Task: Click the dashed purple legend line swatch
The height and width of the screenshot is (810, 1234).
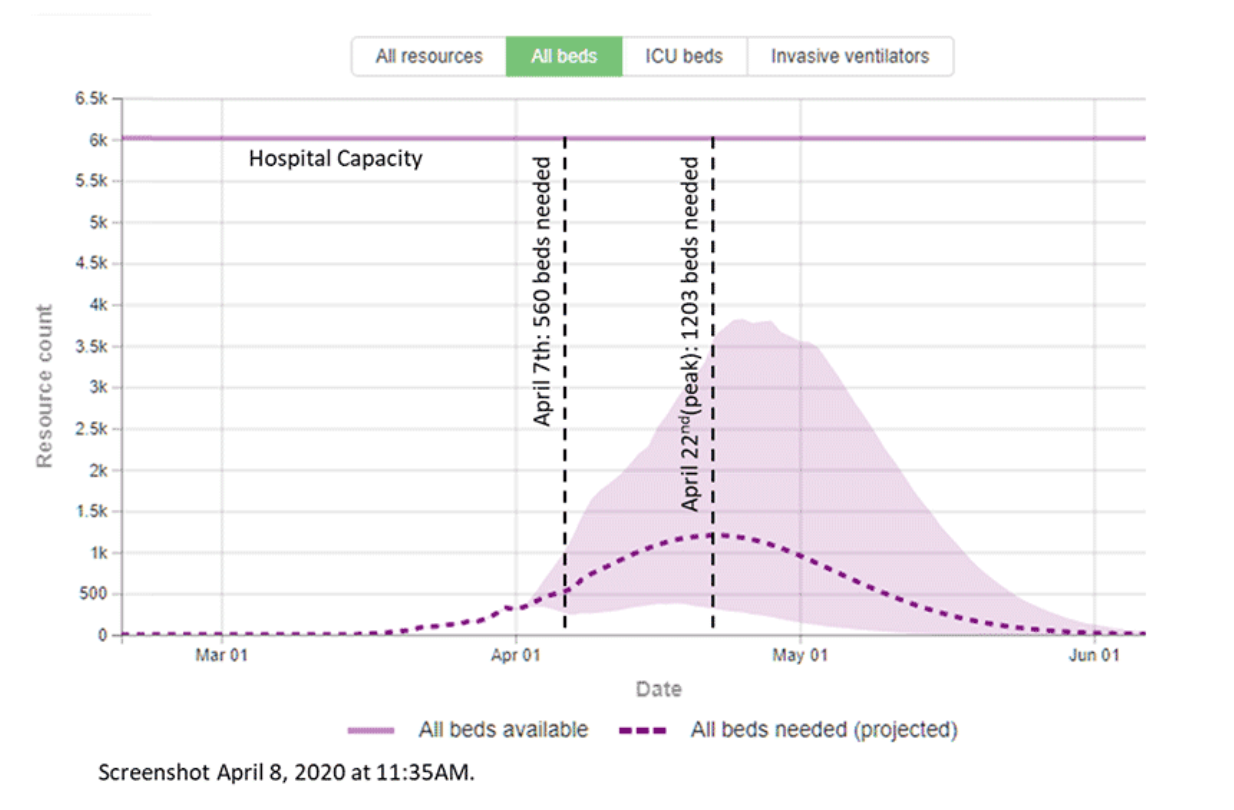Action: 643,731
